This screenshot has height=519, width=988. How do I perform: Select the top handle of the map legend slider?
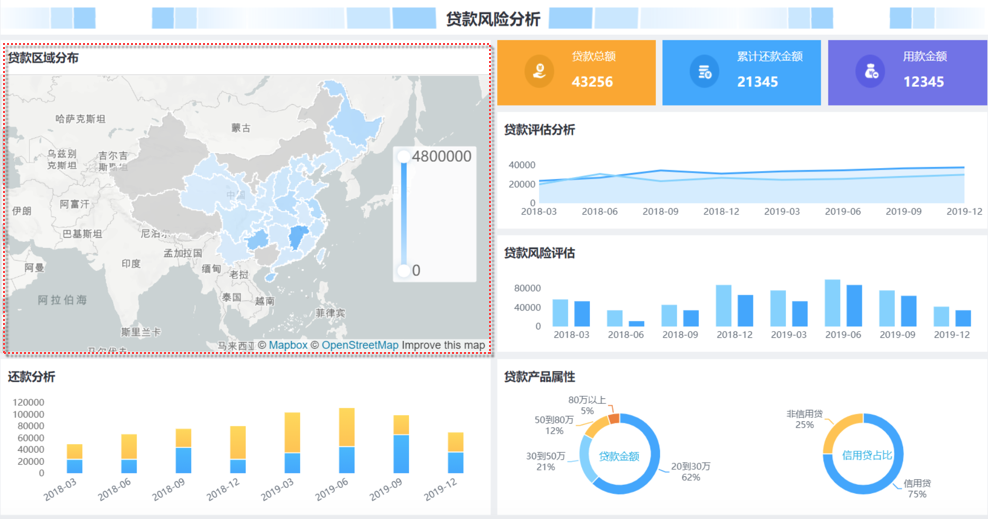point(404,156)
